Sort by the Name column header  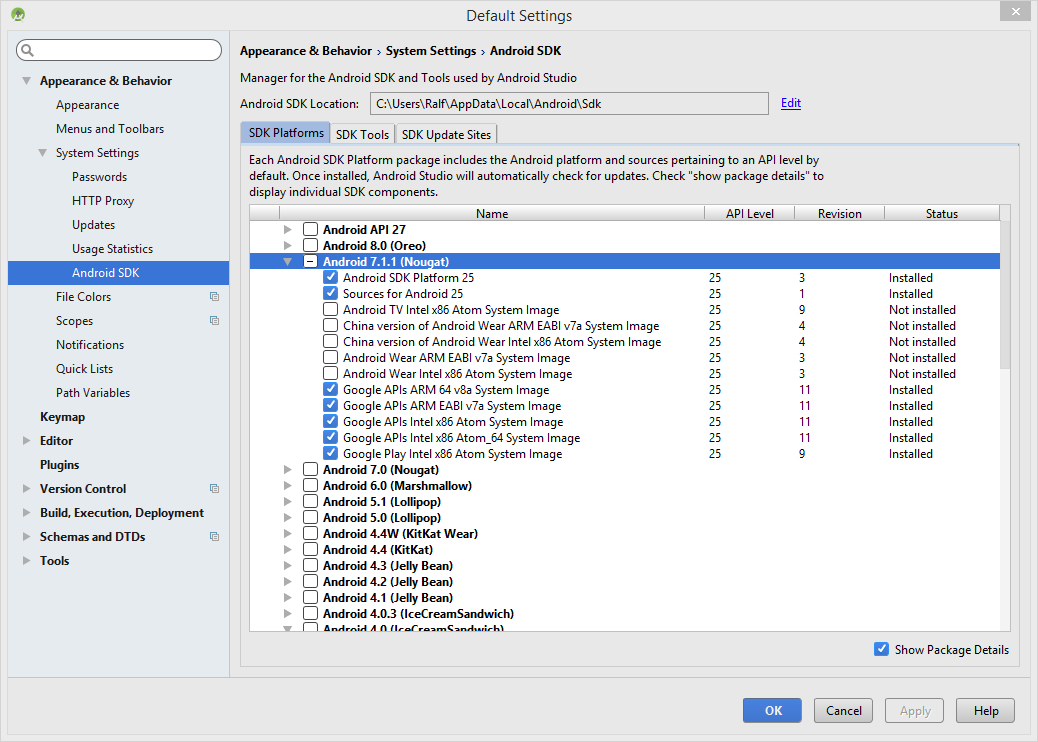(492, 213)
